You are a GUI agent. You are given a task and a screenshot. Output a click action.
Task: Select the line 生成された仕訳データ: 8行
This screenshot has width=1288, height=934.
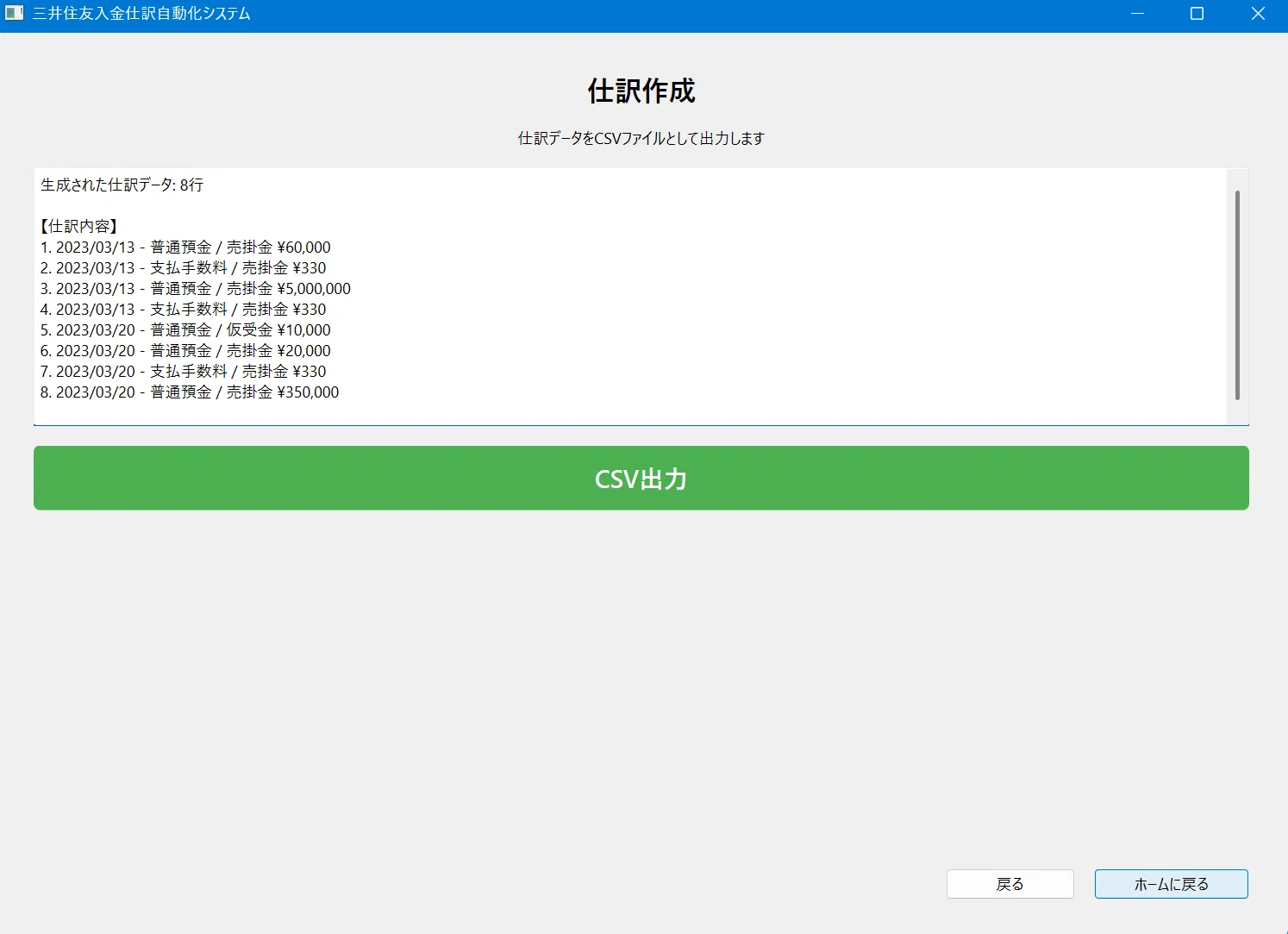click(x=122, y=185)
